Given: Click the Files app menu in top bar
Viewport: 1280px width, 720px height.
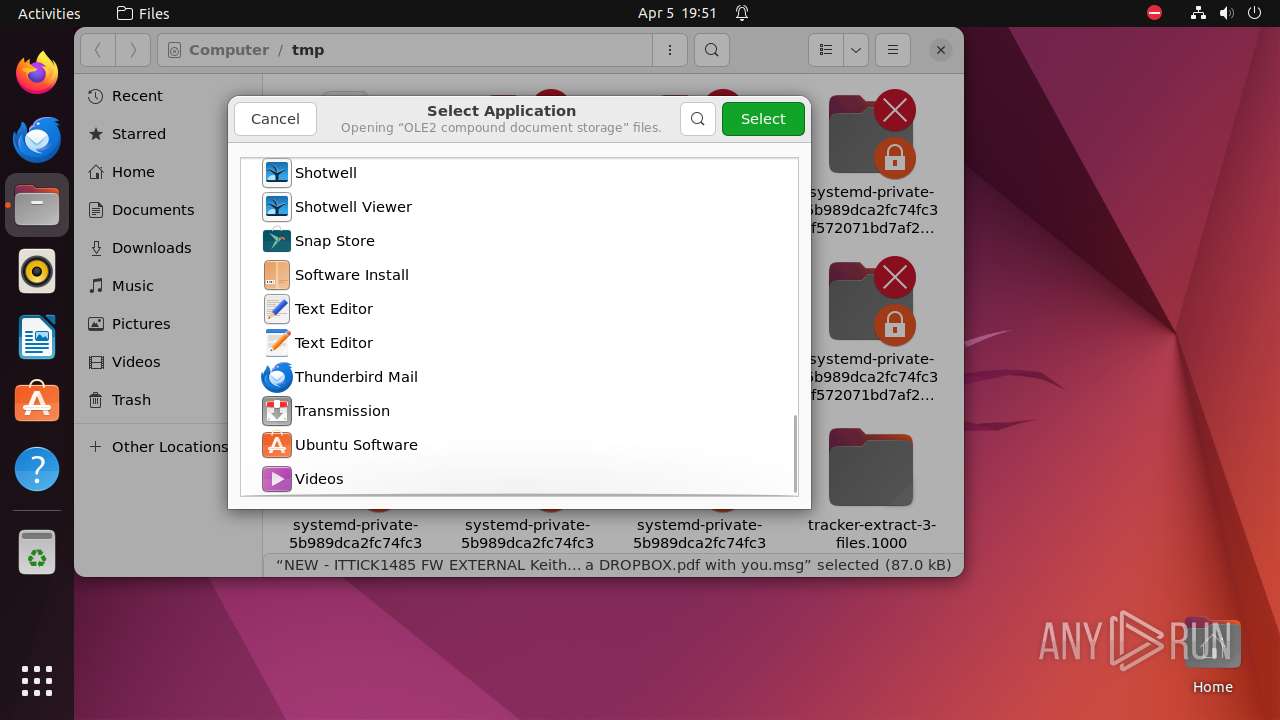Looking at the screenshot, I should 143,13.
